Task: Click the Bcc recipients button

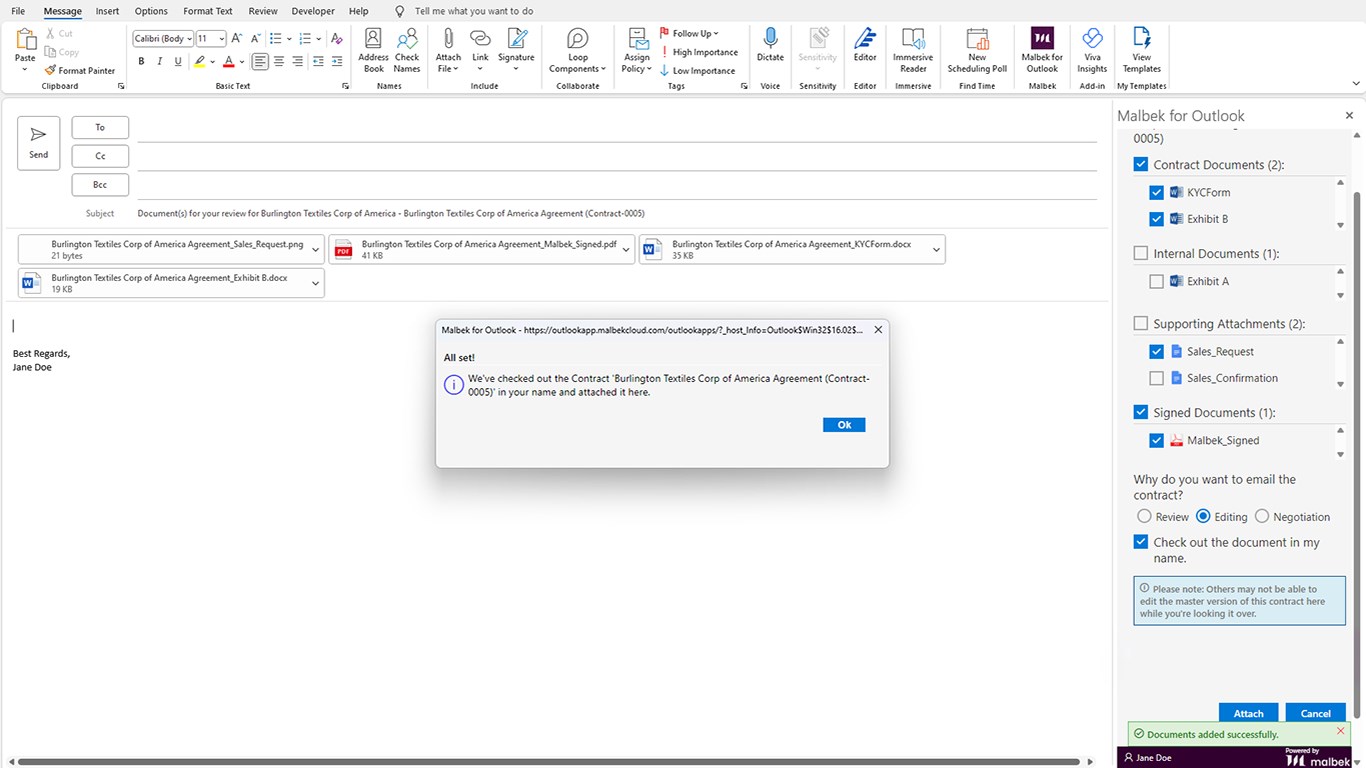Action: coord(100,185)
